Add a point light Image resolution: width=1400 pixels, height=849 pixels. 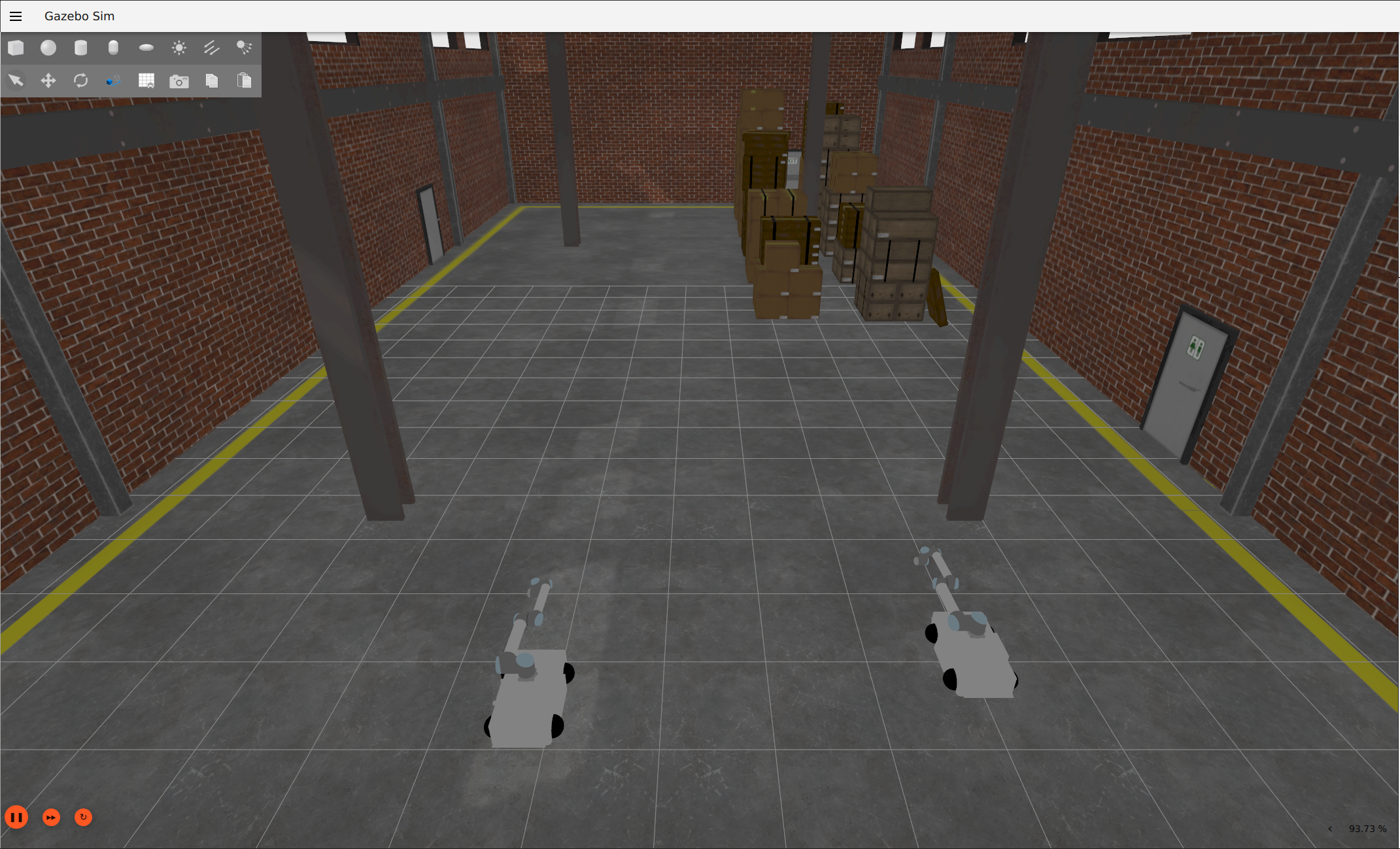pyautogui.click(x=179, y=48)
